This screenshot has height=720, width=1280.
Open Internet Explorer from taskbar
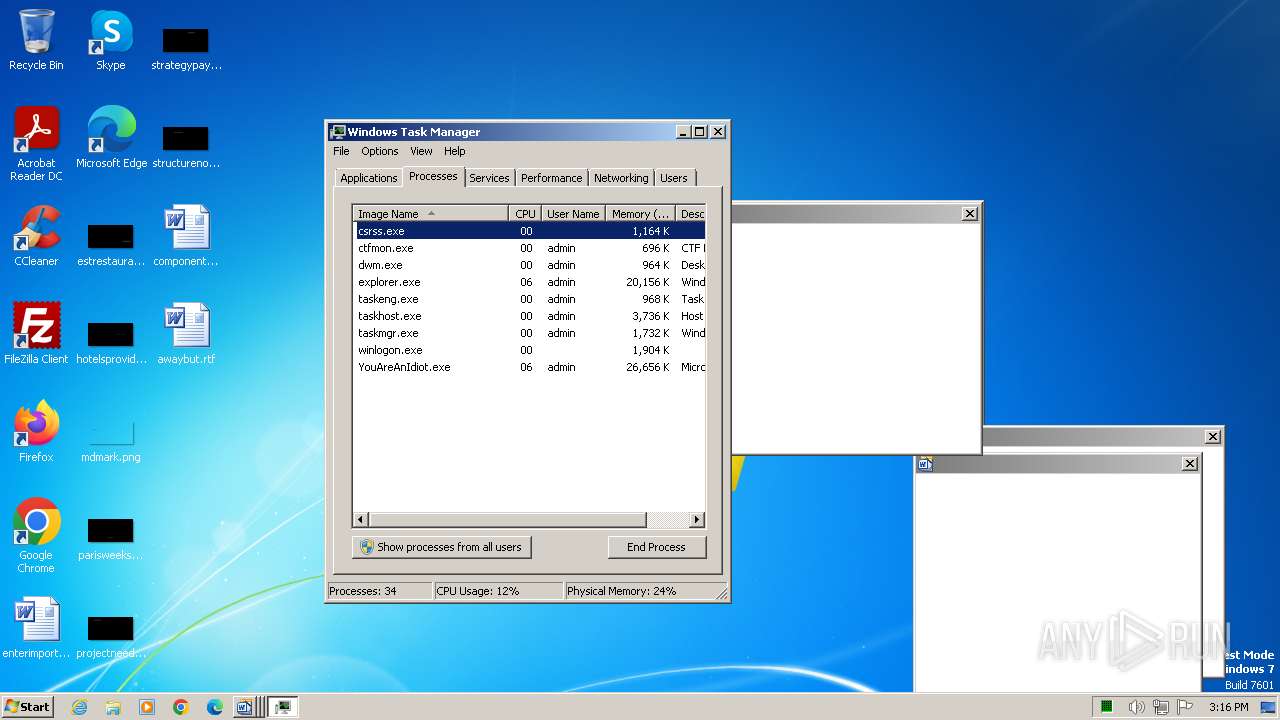(80, 707)
